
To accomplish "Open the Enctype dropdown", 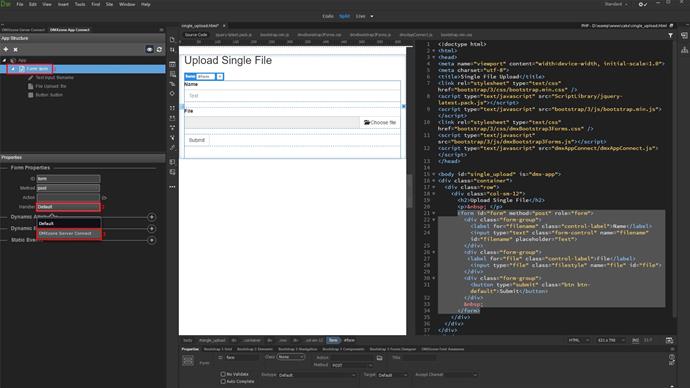I will (317, 375).
